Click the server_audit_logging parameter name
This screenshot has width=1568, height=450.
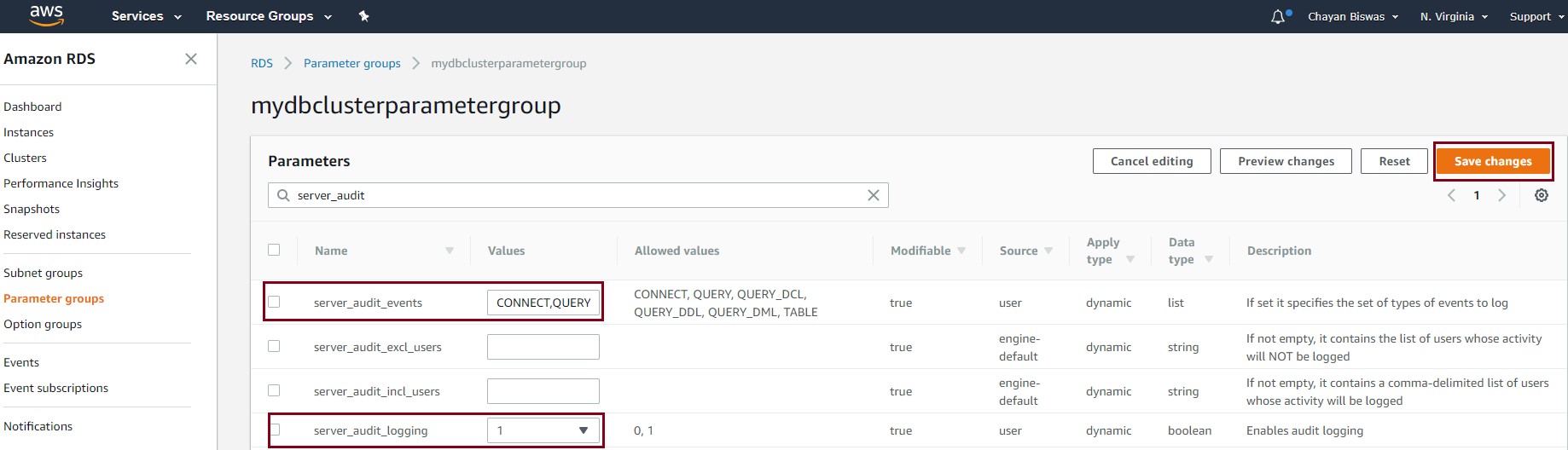pos(370,430)
